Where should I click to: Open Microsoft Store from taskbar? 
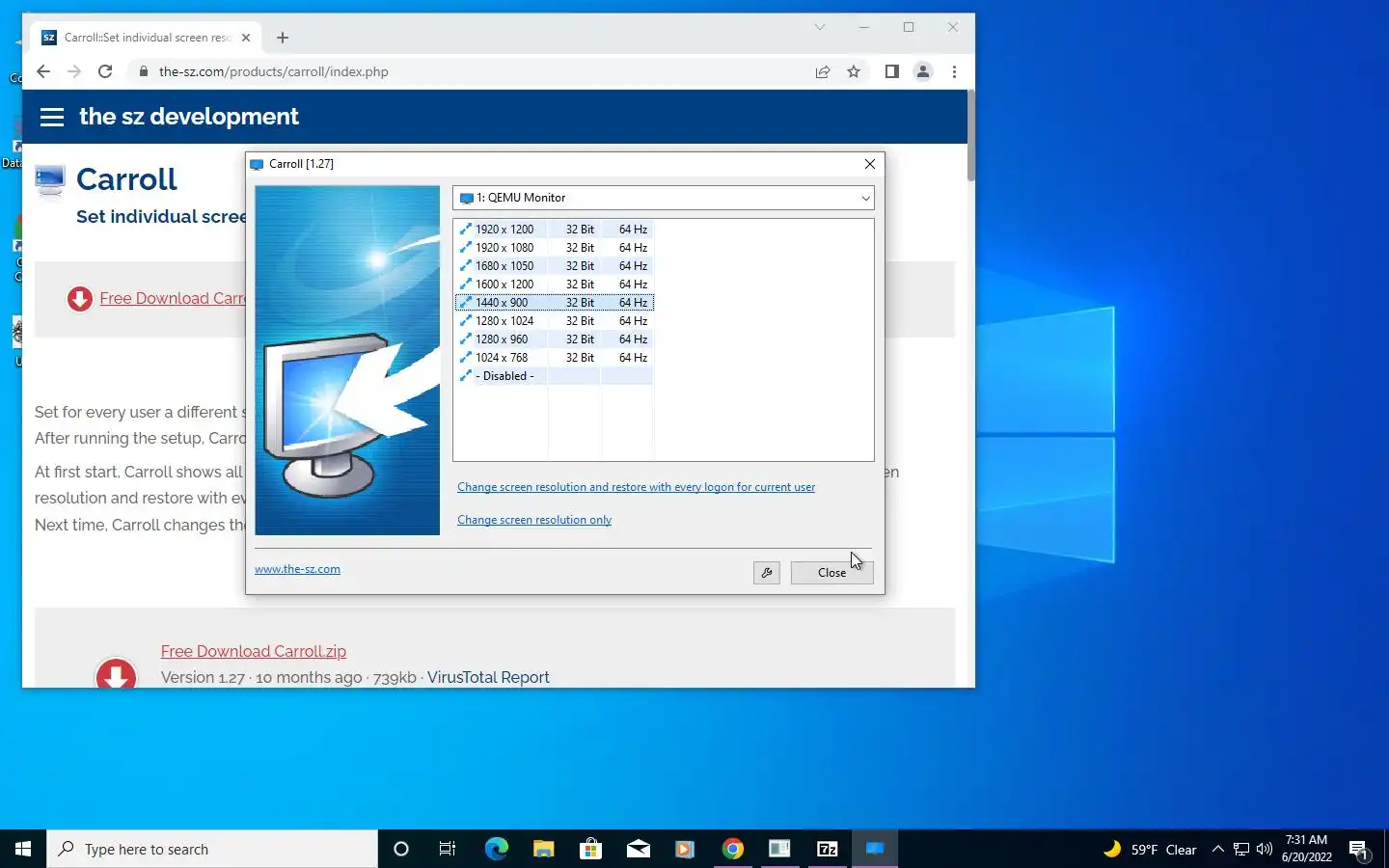point(590,849)
